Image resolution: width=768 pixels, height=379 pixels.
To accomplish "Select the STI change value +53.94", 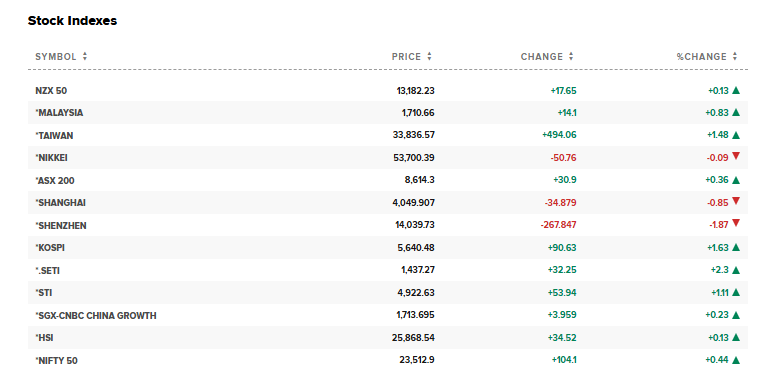I will coord(562,293).
